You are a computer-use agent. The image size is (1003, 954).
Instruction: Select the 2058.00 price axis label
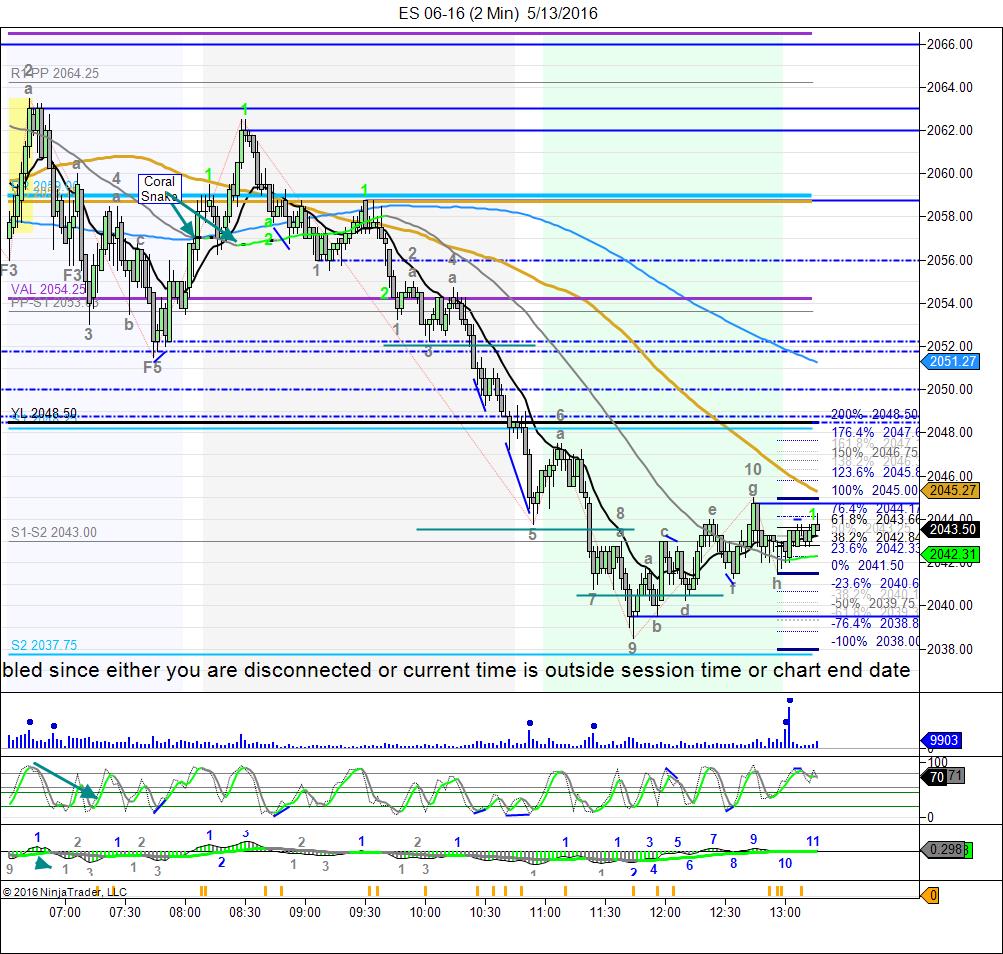coord(950,216)
